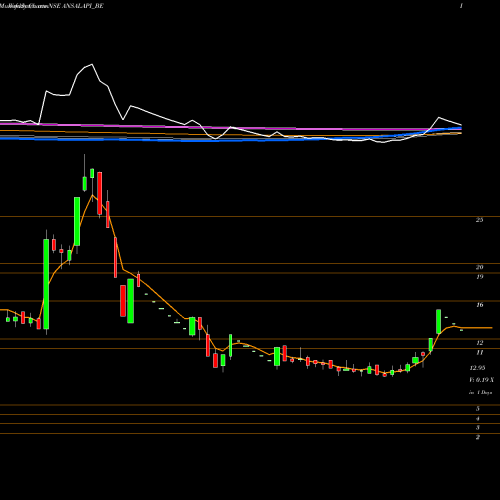Select the 25 price axis label
Viewport: 500px width, 500px height.
pyautogui.click(x=479, y=220)
